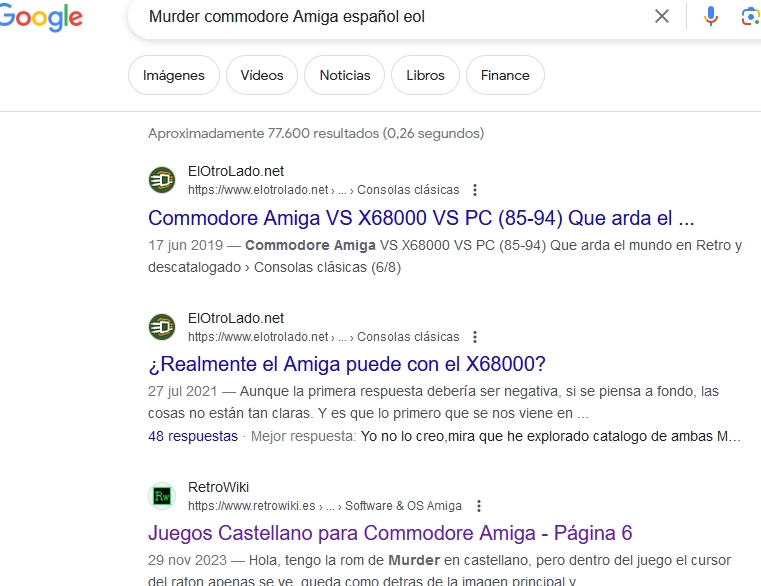761x586 pixels.
Task: Click the ElOtroLado.net name above Commodore Amiga VS
Action: [x=235, y=171]
